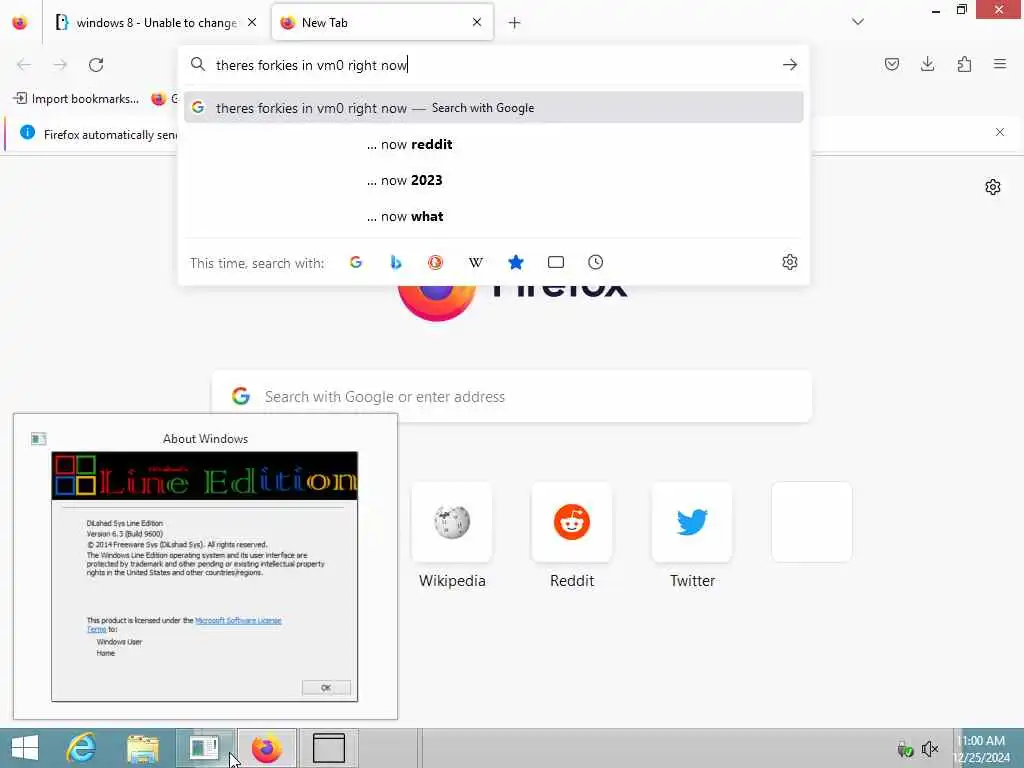The height and width of the screenshot is (768, 1024).
Task: Dismiss the Firefox data notification bar
Action: 999,133
